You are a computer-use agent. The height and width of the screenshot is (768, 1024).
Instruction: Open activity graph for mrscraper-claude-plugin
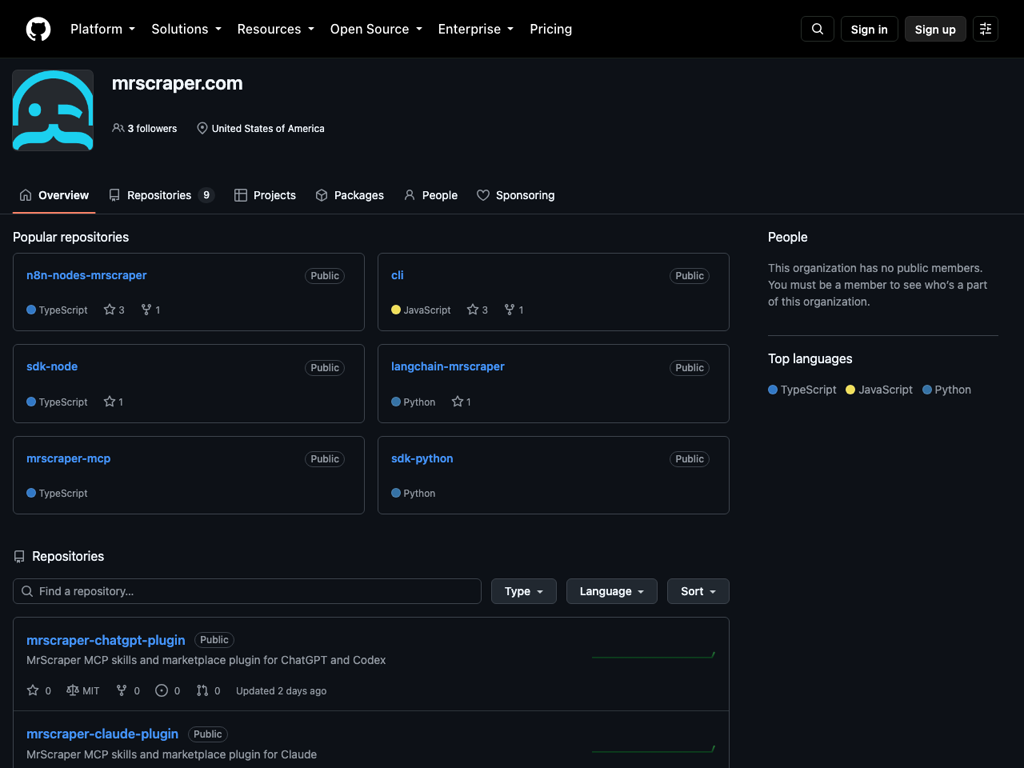tap(653, 749)
